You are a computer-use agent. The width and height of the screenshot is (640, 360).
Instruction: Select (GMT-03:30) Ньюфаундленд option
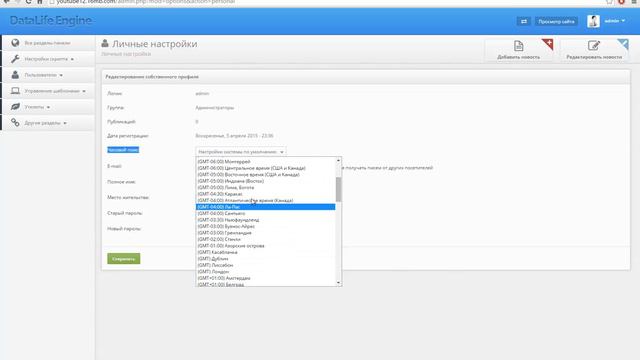265,220
